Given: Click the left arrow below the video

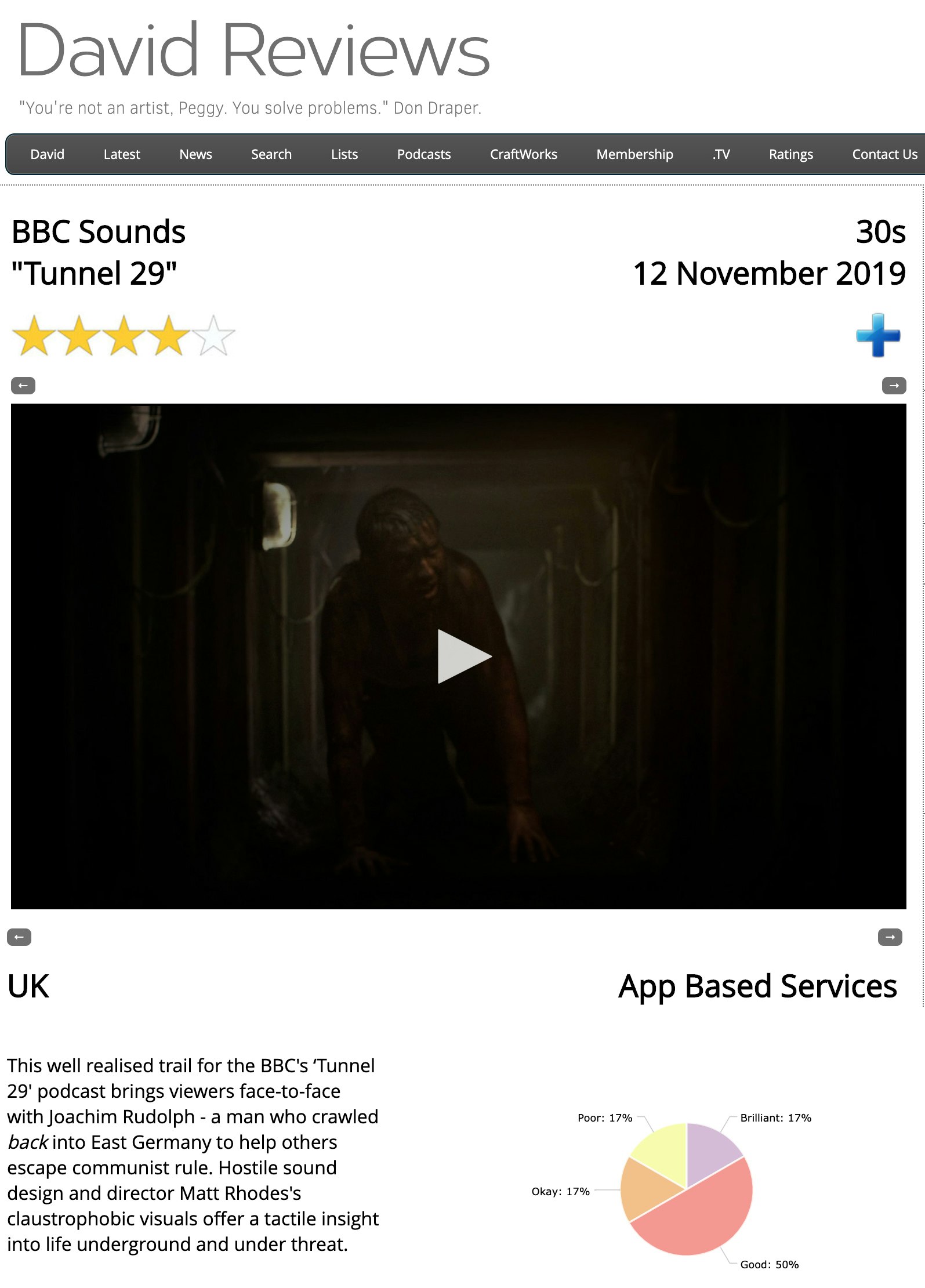Looking at the screenshot, I should (x=19, y=937).
